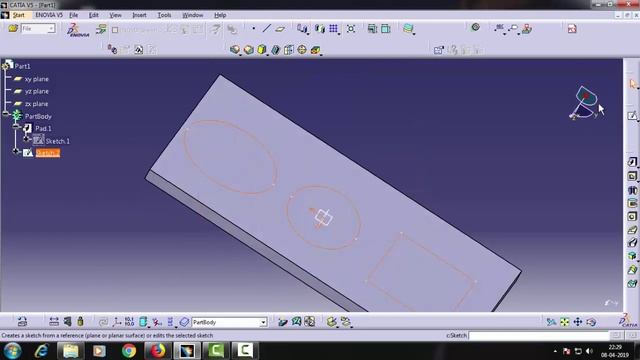Select PartBody in the tree
This screenshot has height=360, width=640.
coord(38,116)
